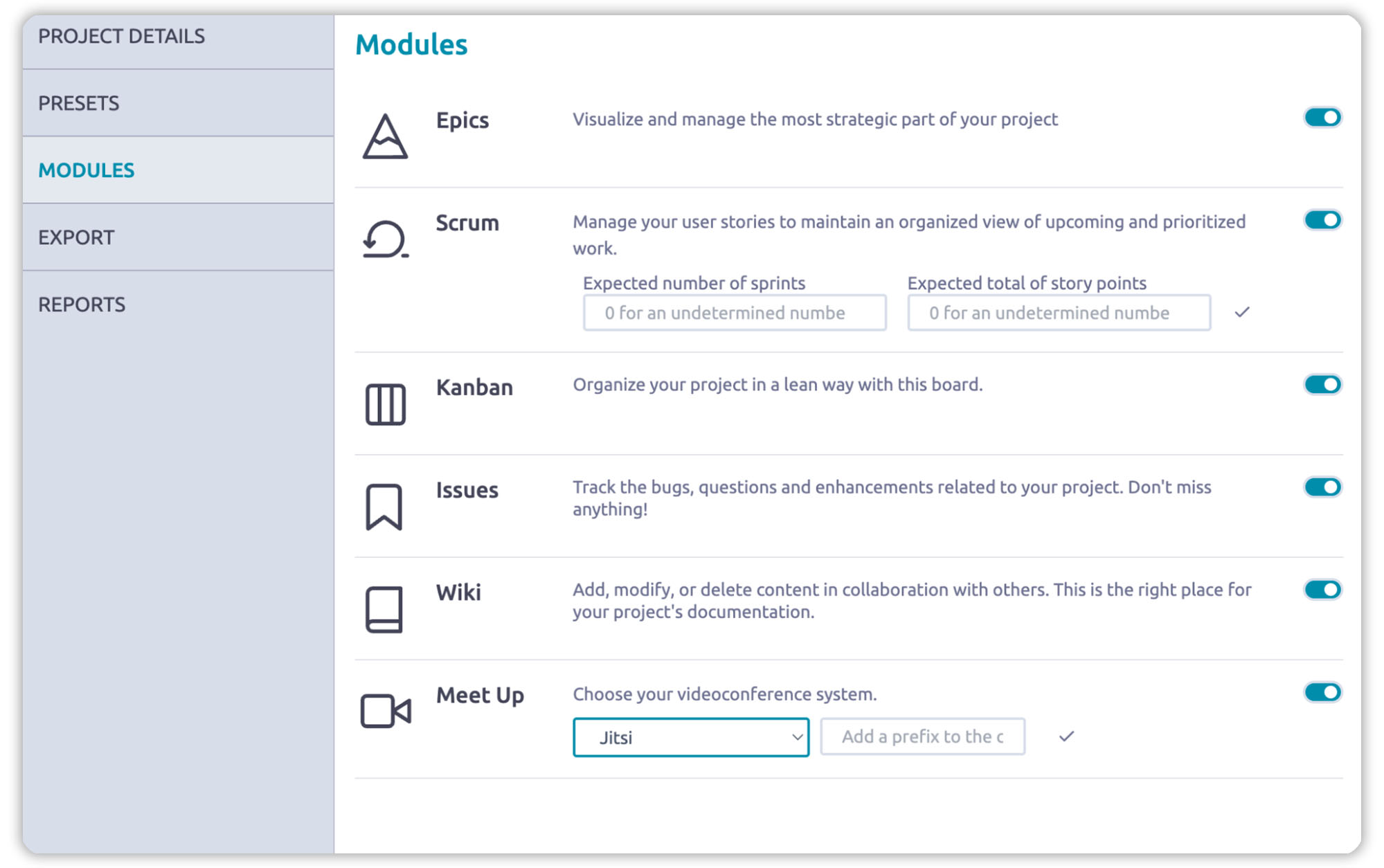Click the Scrum circular arrow icon
This screenshot has width=1384, height=868.
(x=385, y=239)
